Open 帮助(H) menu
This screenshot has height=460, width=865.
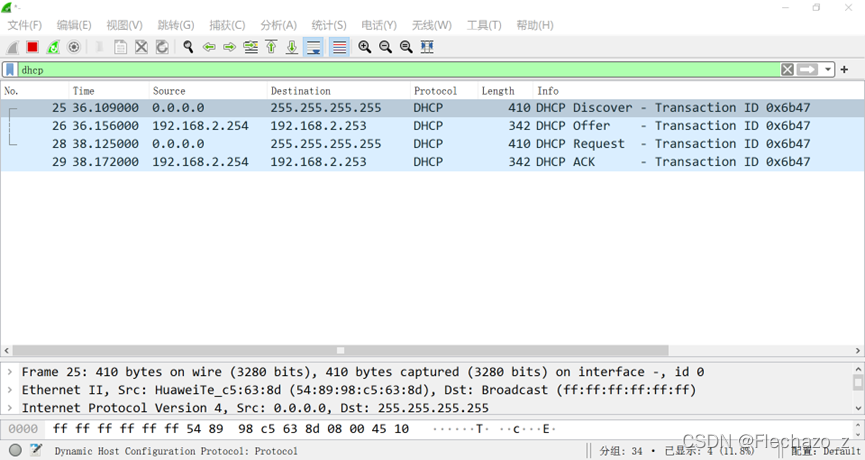point(535,25)
